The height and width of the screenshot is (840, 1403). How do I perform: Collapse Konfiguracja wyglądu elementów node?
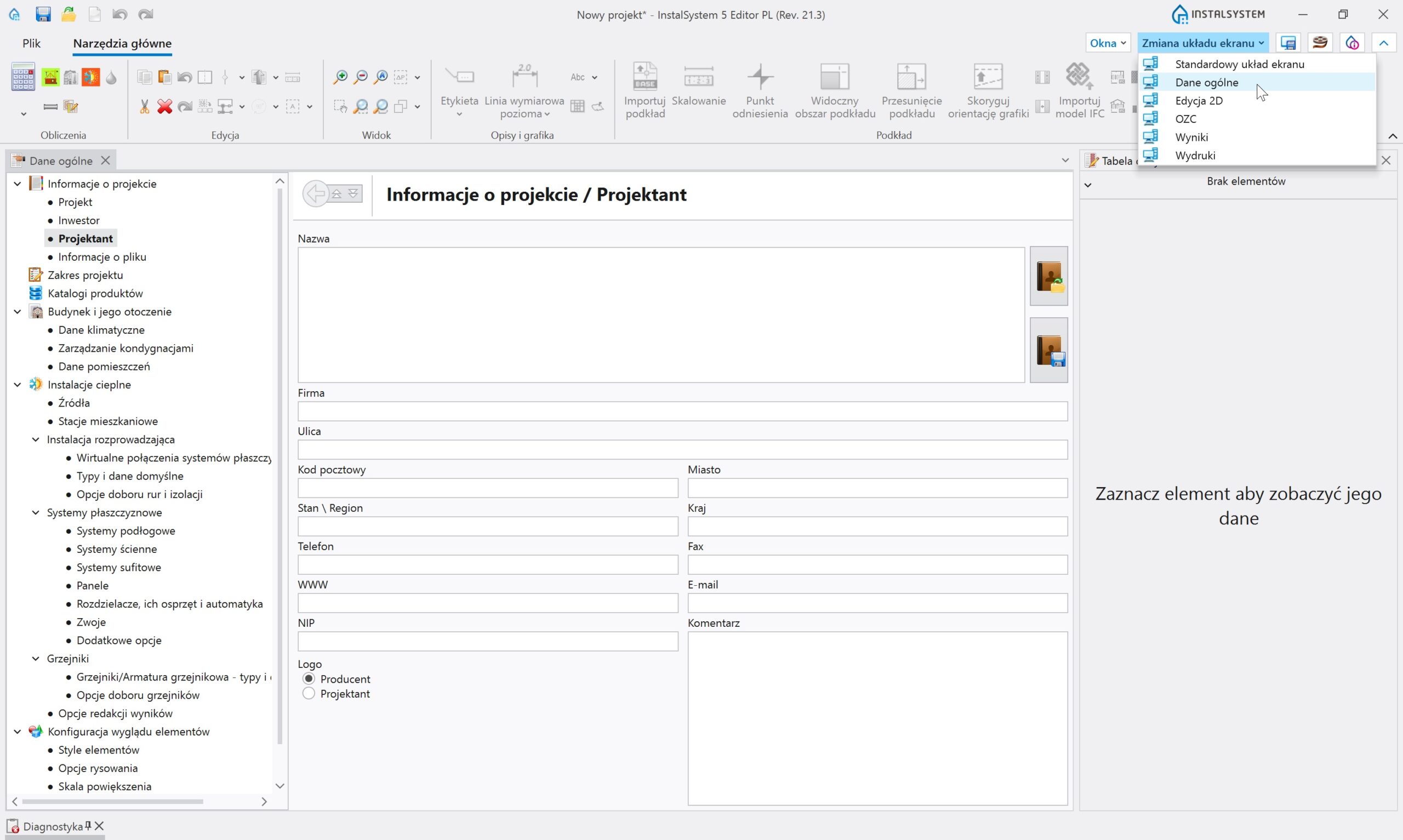pyautogui.click(x=18, y=732)
